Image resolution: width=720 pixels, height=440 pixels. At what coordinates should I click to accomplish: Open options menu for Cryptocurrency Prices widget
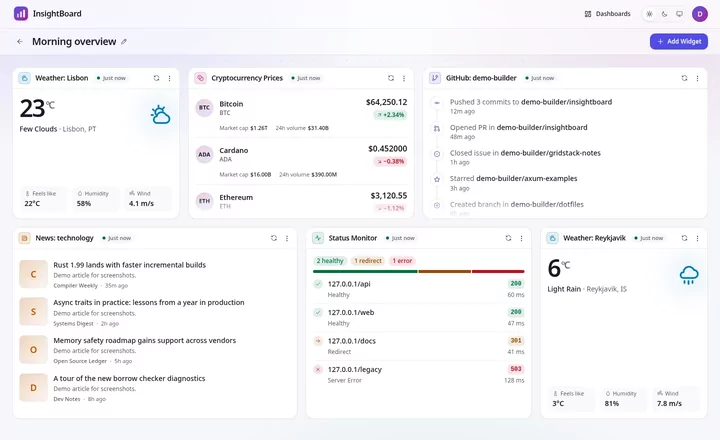point(404,78)
